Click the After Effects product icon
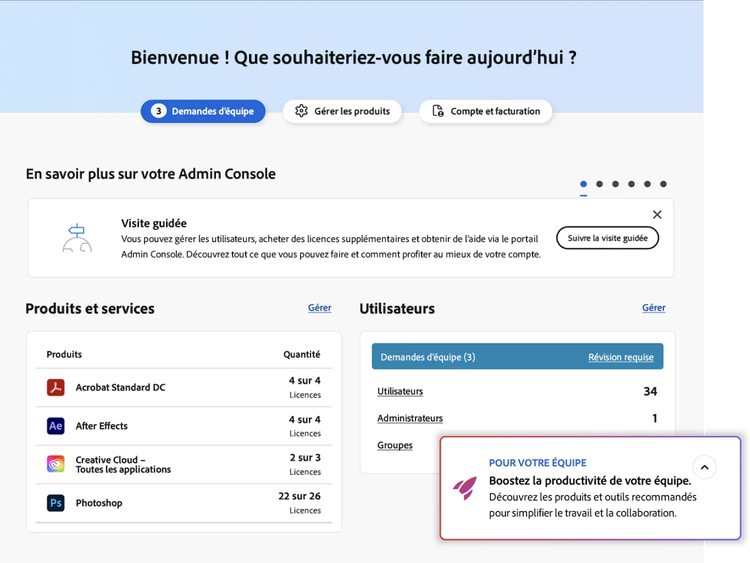The image size is (750, 563). tap(56, 426)
